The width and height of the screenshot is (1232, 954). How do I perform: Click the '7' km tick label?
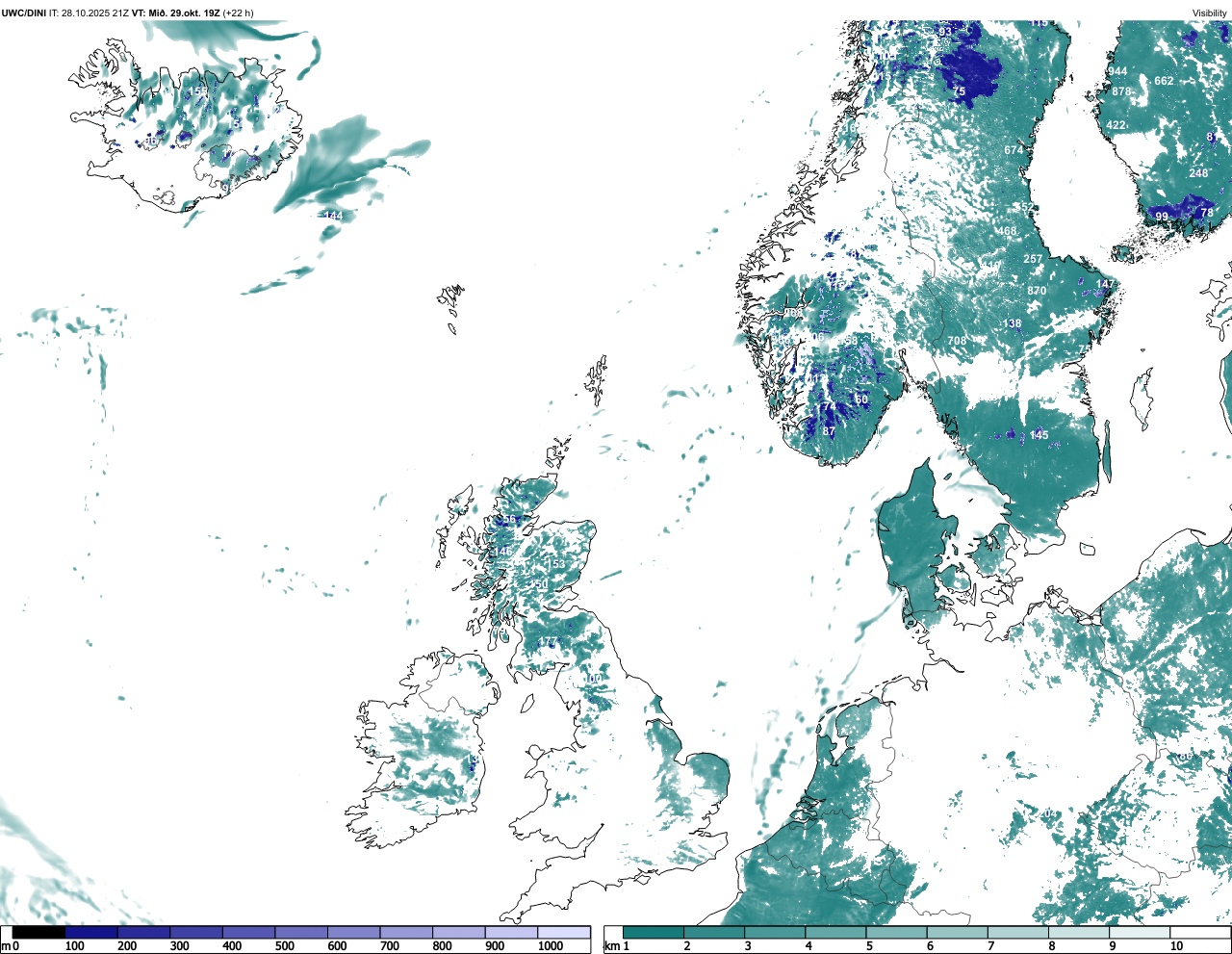(991, 946)
